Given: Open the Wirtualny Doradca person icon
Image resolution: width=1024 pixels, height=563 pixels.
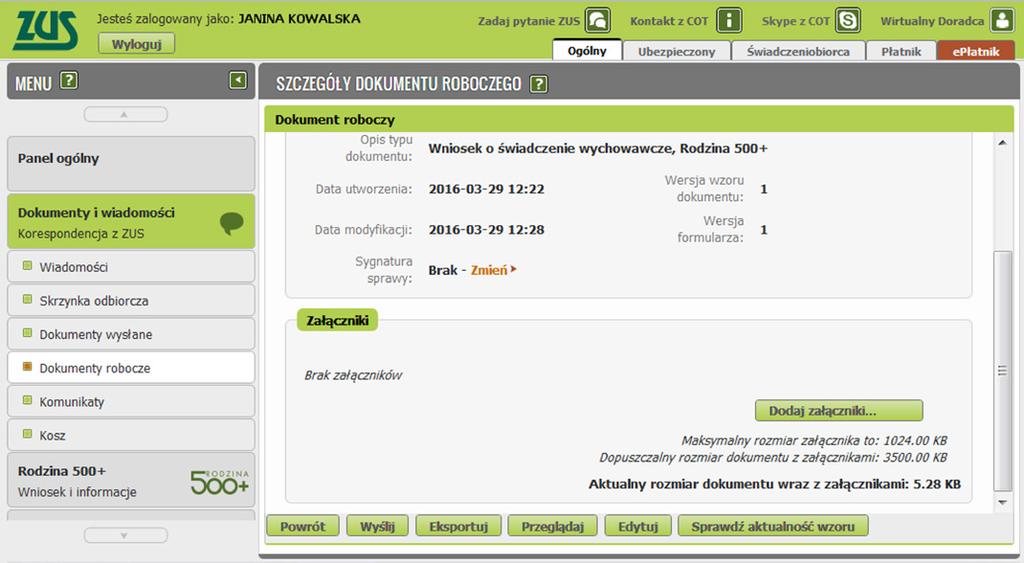Looking at the screenshot, I should point(1002,20).
